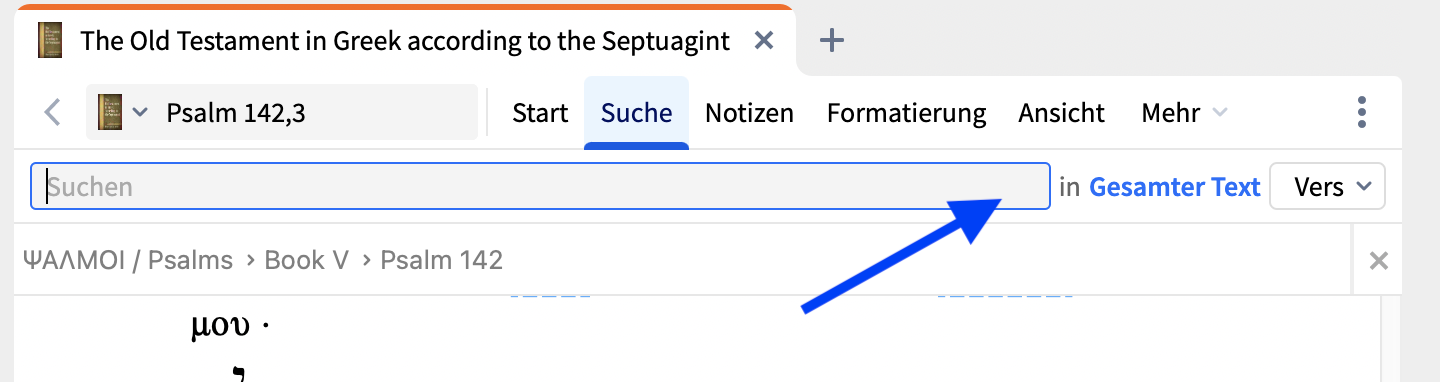Switch to the Start tab
Screen dimensions: 1440x382
540,113
